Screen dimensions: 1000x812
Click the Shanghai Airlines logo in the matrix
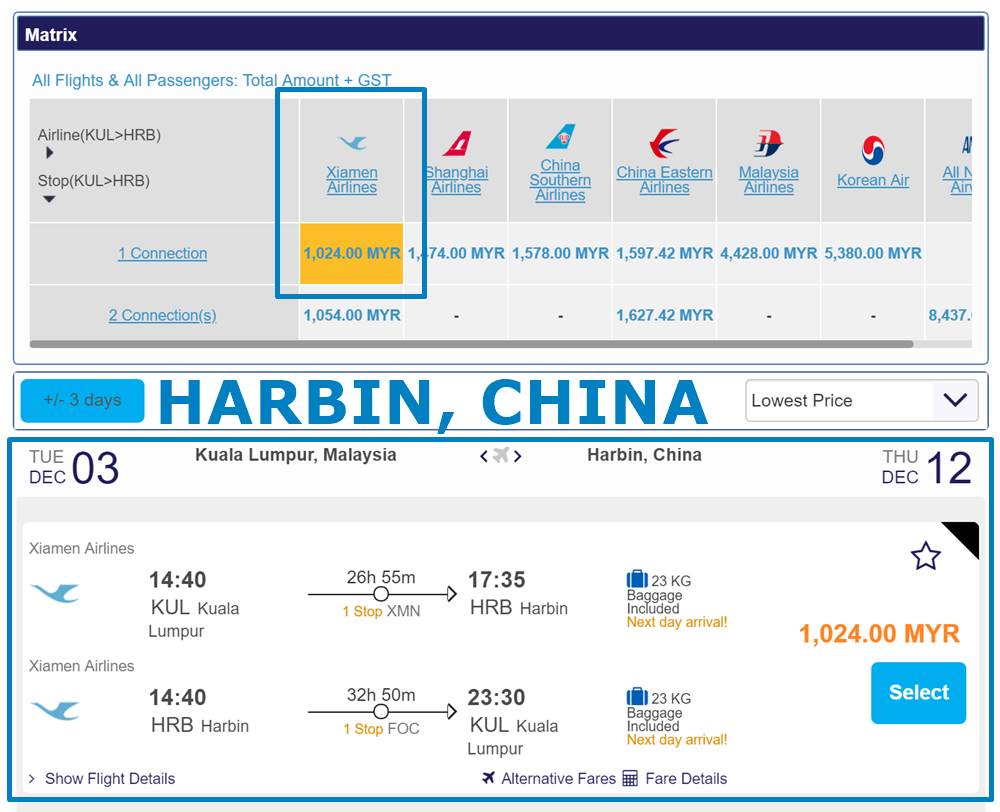(457, 144)
